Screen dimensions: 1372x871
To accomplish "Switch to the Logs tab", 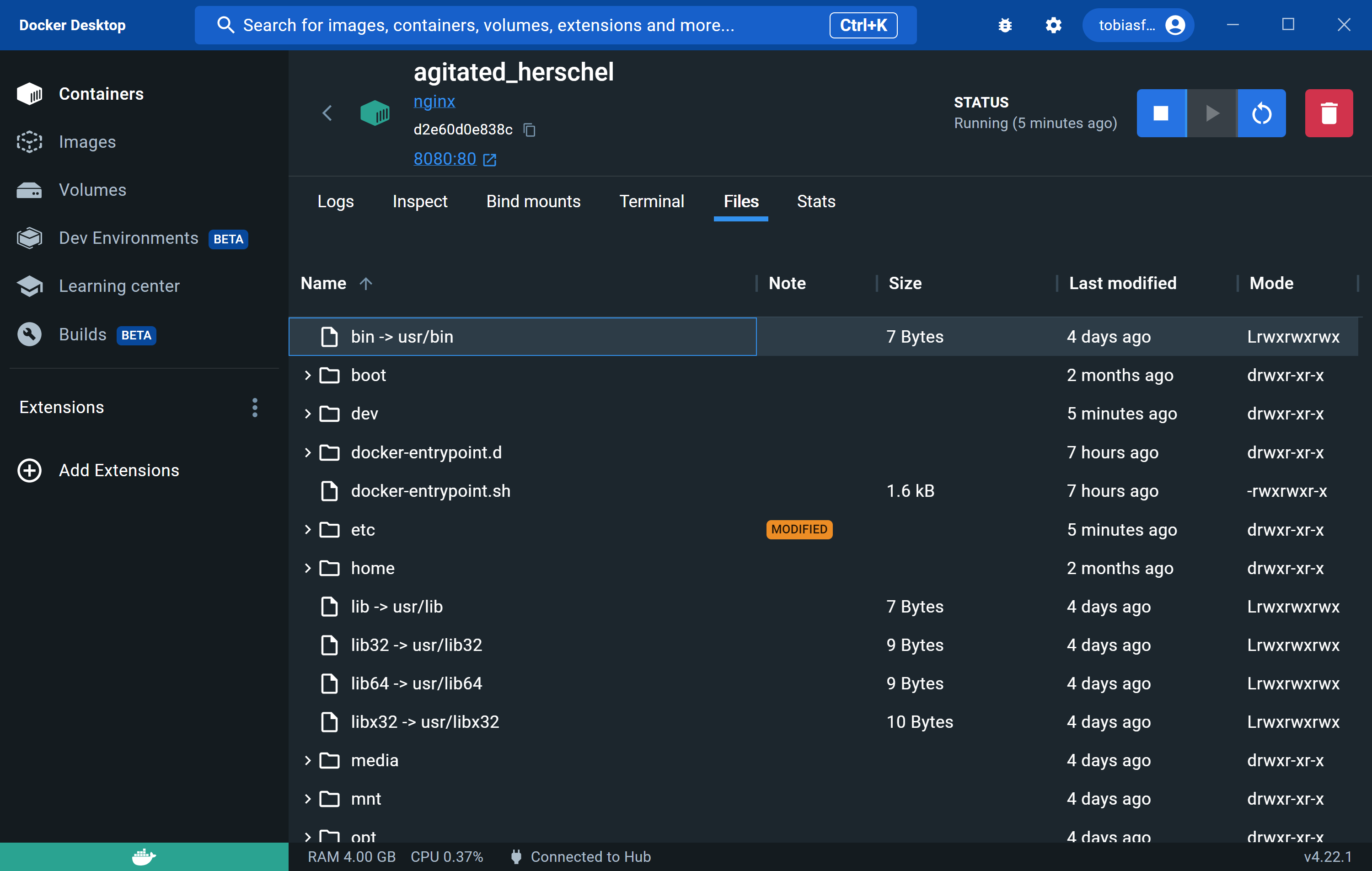I will point(337,201).
